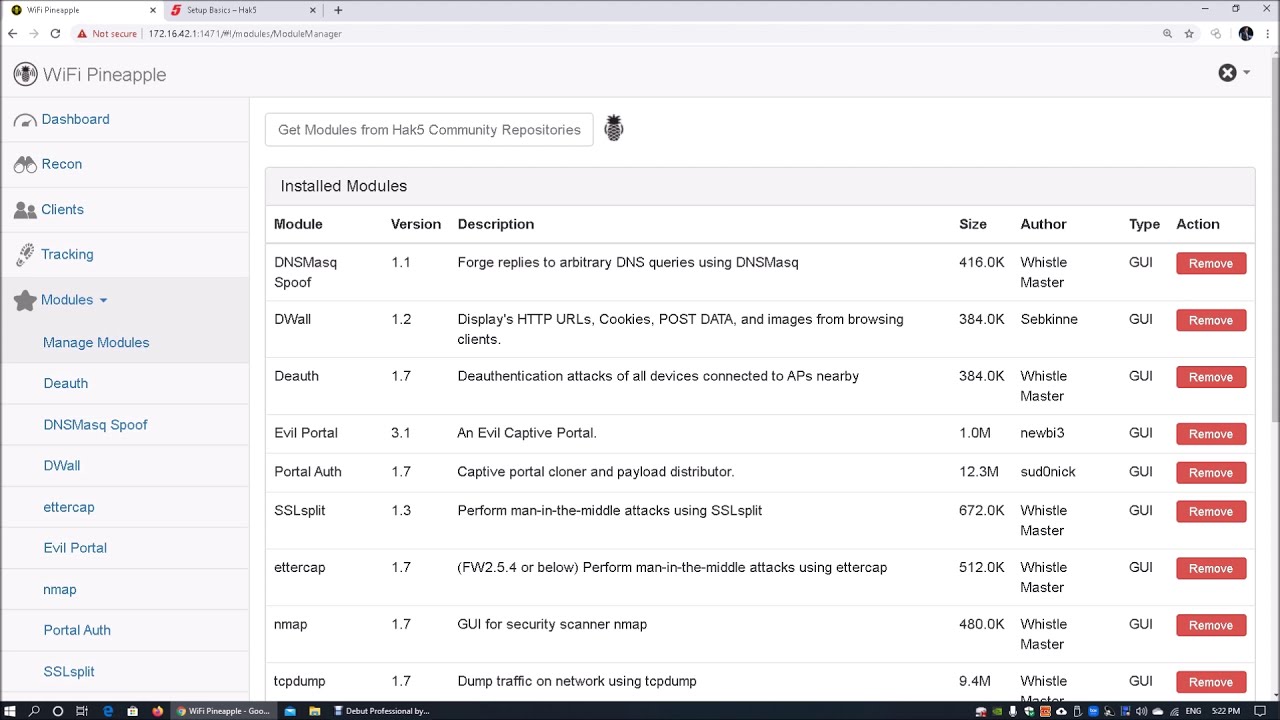Open Portal Auth in sidebar
Viewport: 1280px width, 720px height.
click(x=77, y=630)
